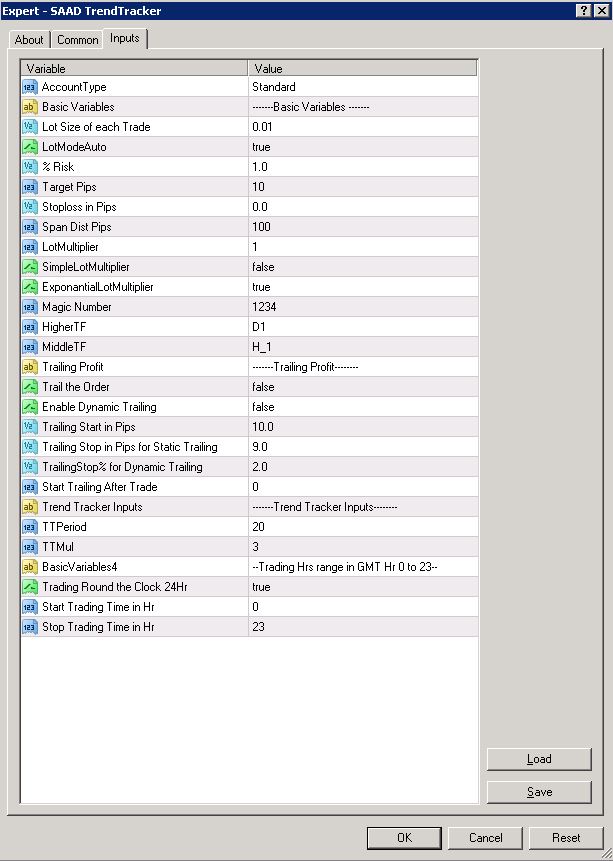Select the Stop Trading Time value 23
The height and width of the screenshot is (861, 613).
[258, 627]
